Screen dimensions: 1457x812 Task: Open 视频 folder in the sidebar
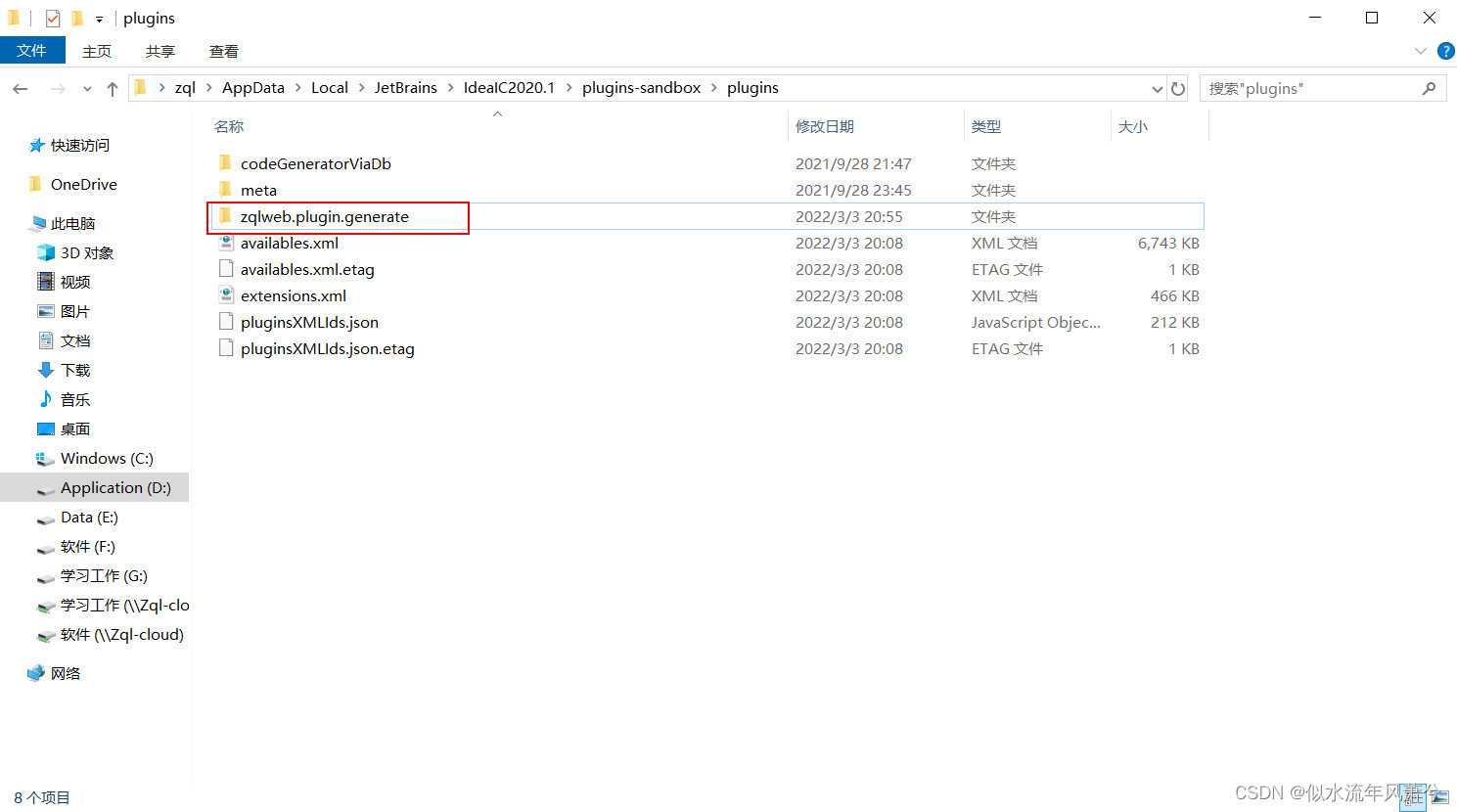click(75, 282)
